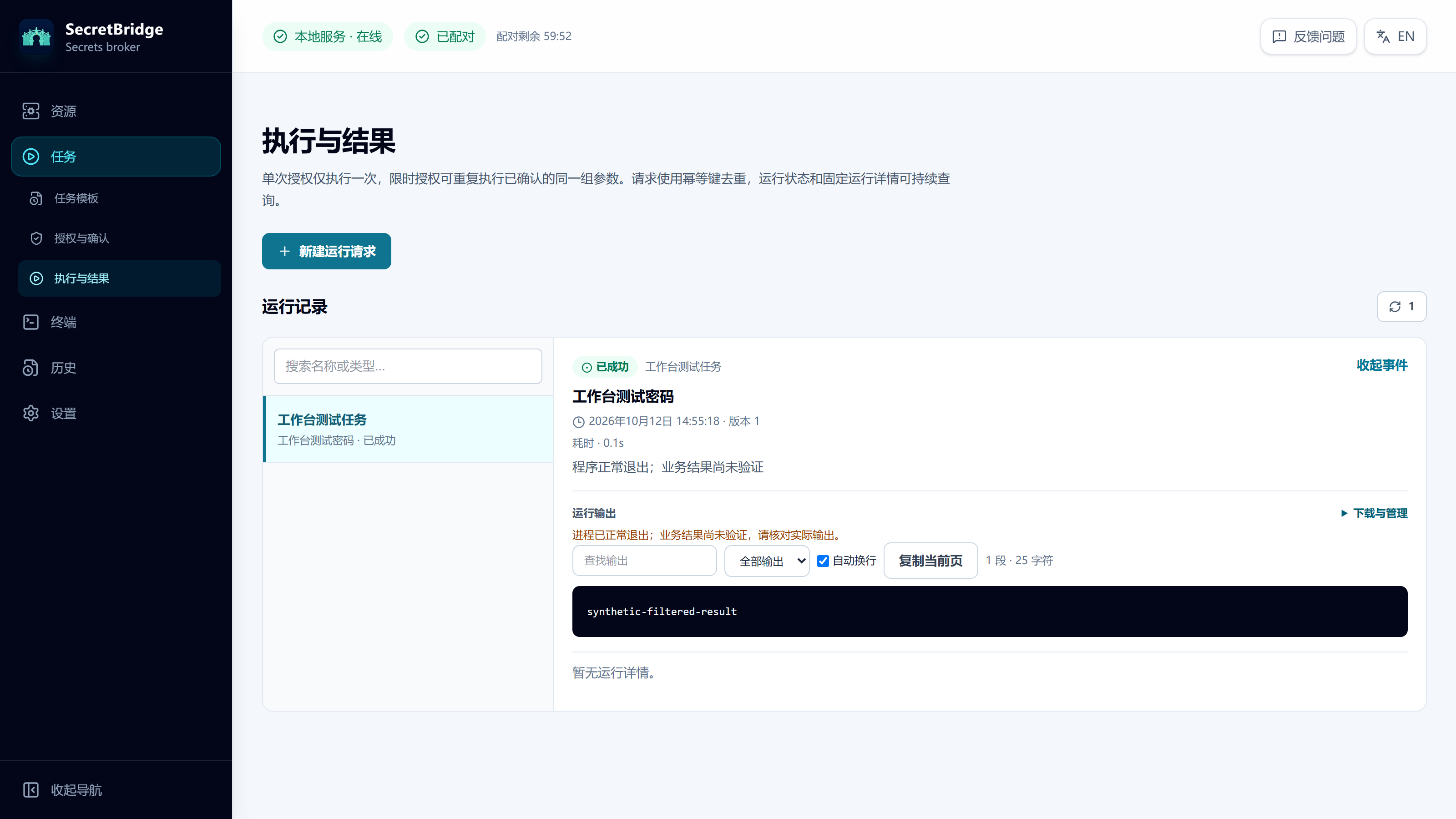Open the 资源 resources icon in sidebar
Viewport: 1456px width, 819px height.
(30, 111)
